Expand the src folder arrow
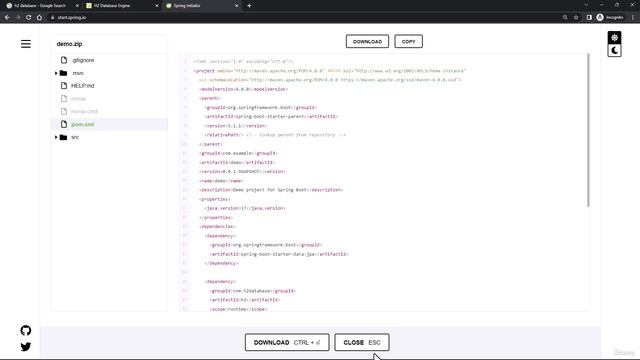Screen dimensions: 640x360 click(56, 137)
